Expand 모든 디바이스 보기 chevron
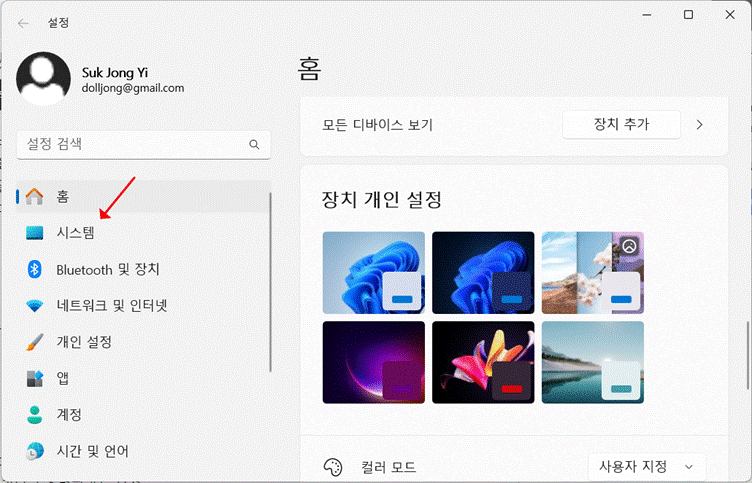752x483 pixels. point(700,125)
